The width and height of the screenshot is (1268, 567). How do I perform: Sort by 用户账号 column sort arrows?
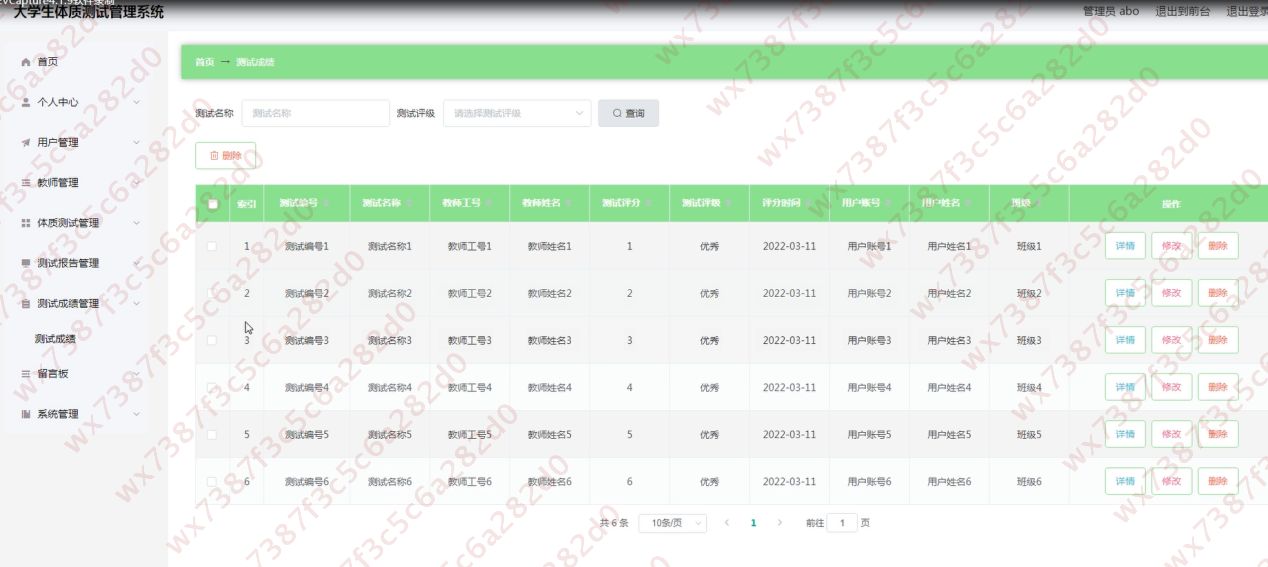[890, 203]
